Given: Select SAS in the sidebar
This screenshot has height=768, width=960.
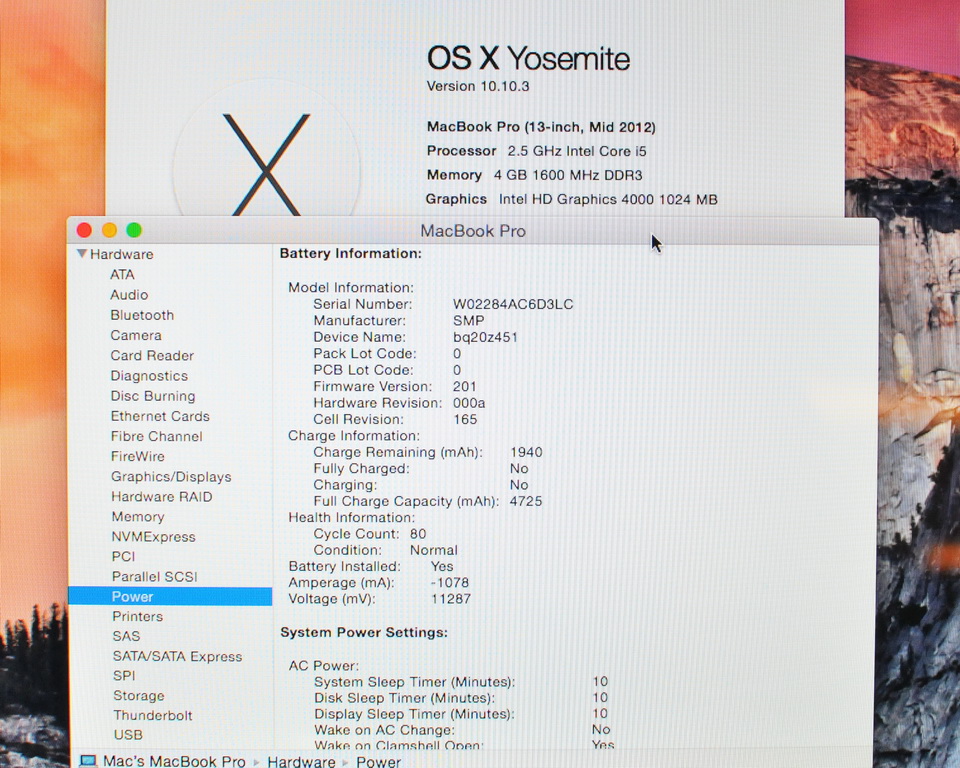Looking at the screenshot, I should (x=126, y=636).
